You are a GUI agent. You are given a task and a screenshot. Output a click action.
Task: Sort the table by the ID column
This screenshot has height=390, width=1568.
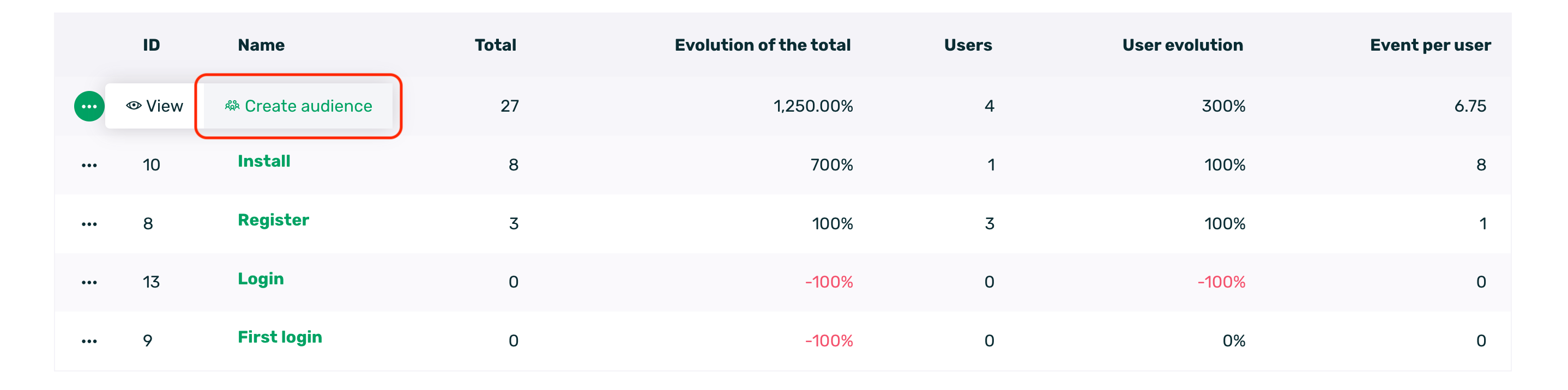151,45
